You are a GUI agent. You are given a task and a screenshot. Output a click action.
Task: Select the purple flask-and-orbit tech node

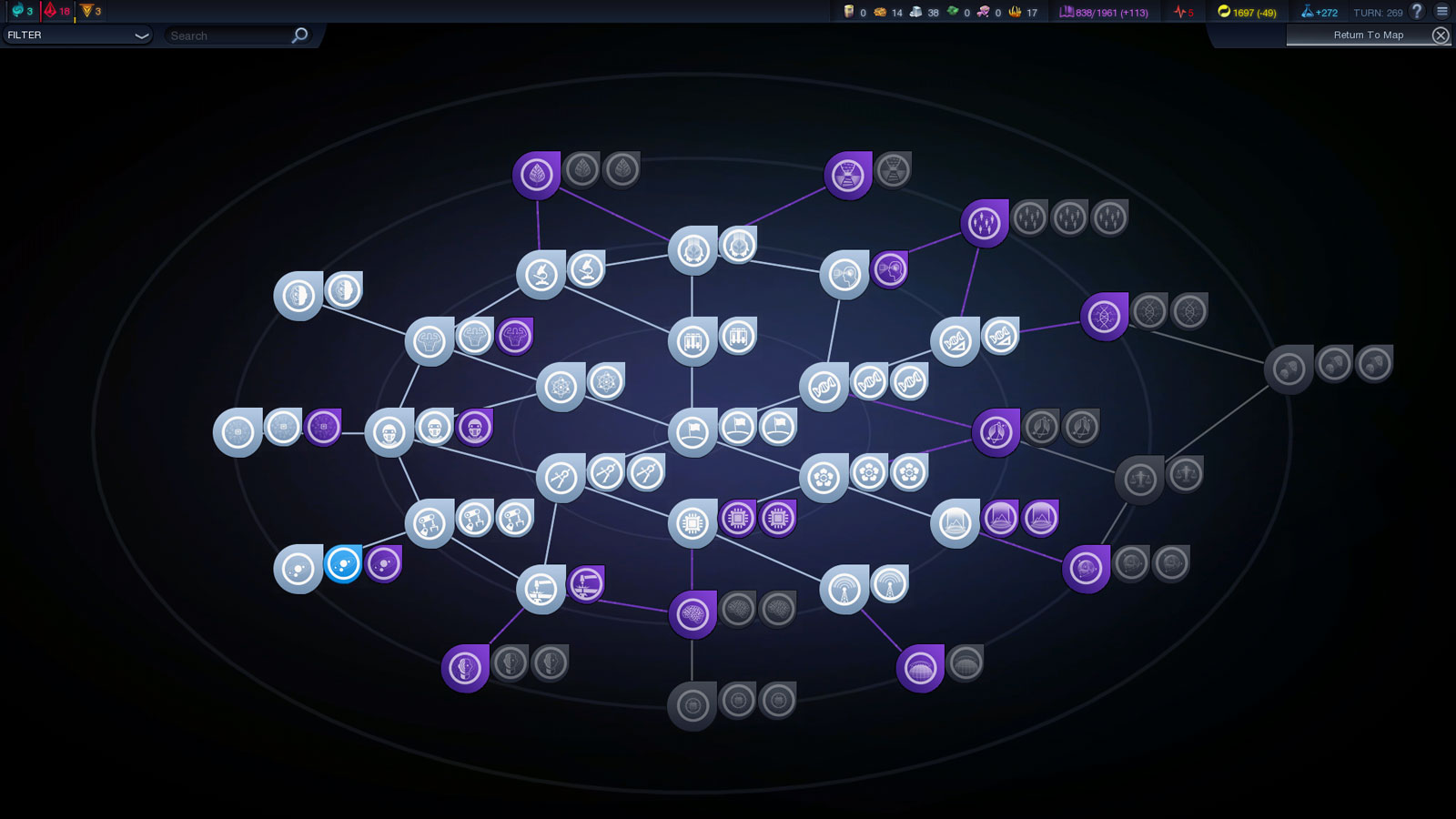(996, 432)
